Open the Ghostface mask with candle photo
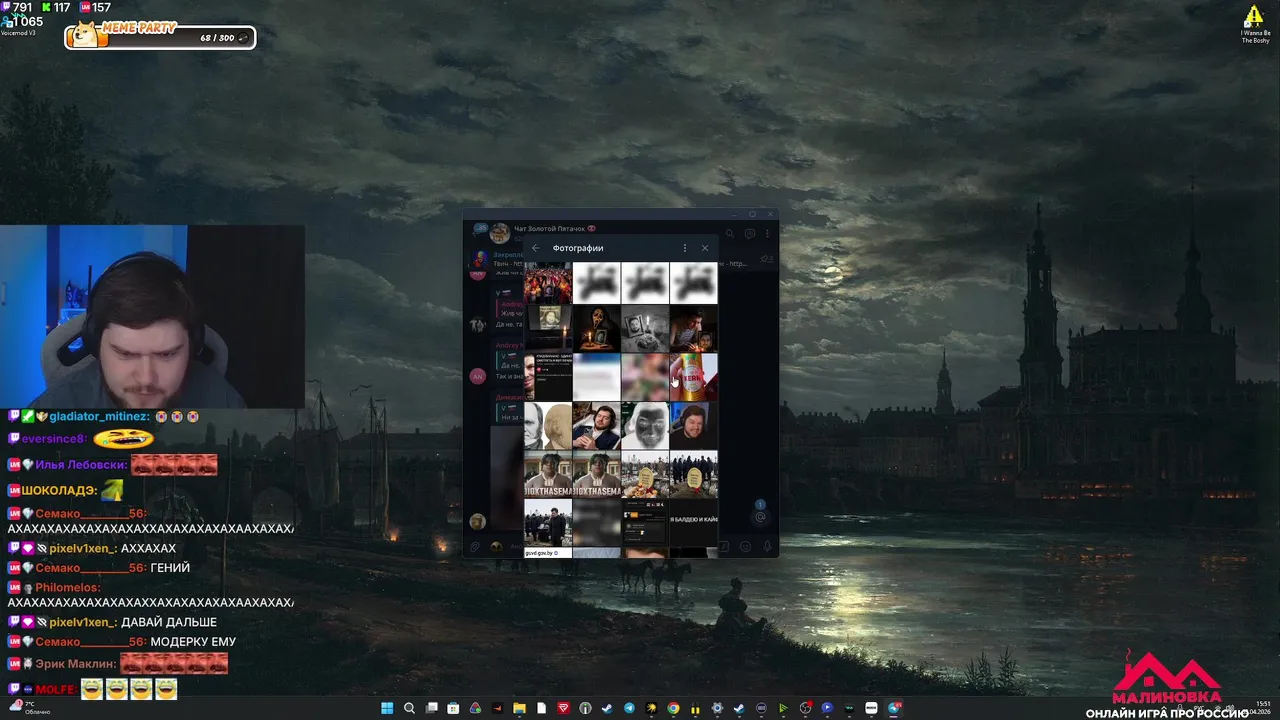The height and width of the screenshot is (720, 1280). (x=597, y=329)
